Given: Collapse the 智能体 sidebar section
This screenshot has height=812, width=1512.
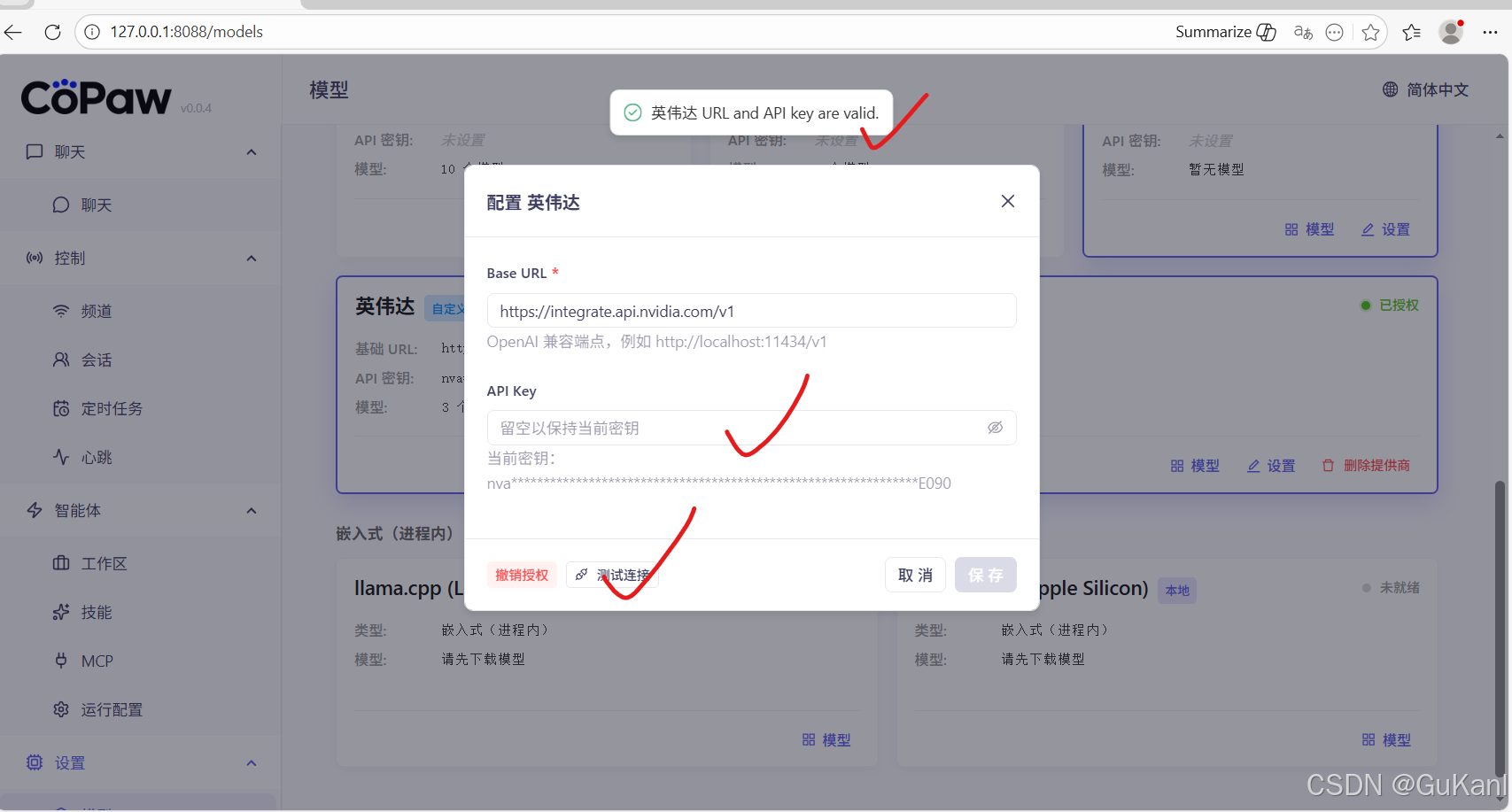Looking at the screenshot, I should (251, 510).
